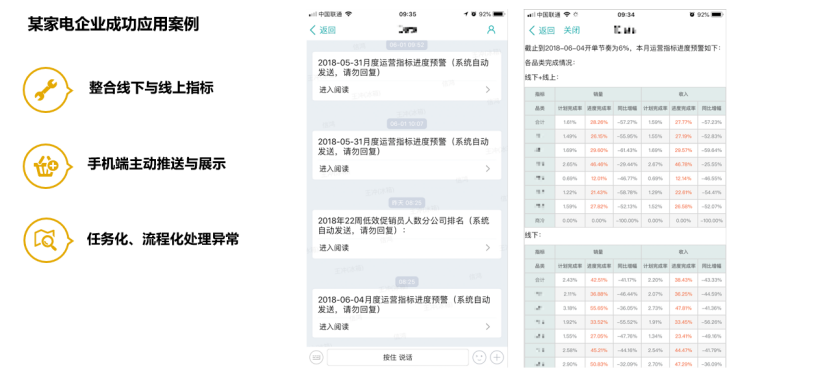Tap the 线下: label above the second table
Image resolution: width=829 pixels, height=377 pixels.
coord(533,235)
